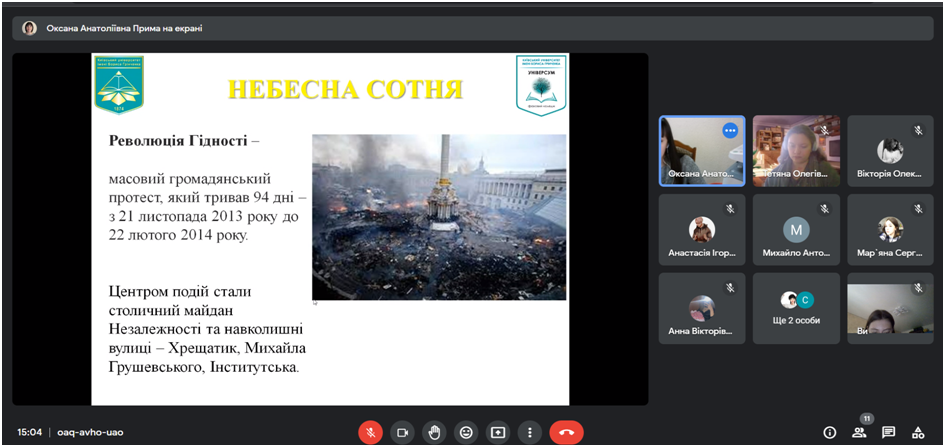The height and width of the screenshot is (447, 945).
Task: Show the participants list icon with 11 badge
Action: 859,432
